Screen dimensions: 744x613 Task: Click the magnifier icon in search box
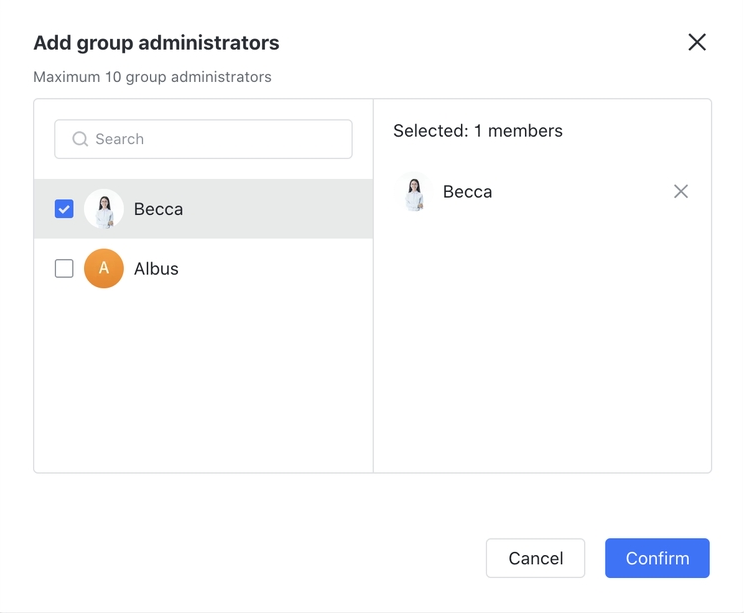coord(80,139)
